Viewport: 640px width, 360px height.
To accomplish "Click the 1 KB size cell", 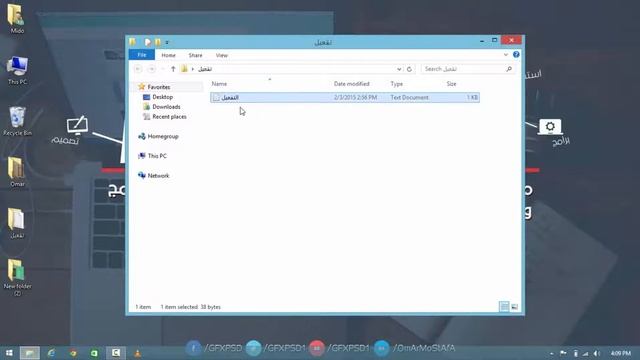I will pyautogui.click(x=472, y=98).
